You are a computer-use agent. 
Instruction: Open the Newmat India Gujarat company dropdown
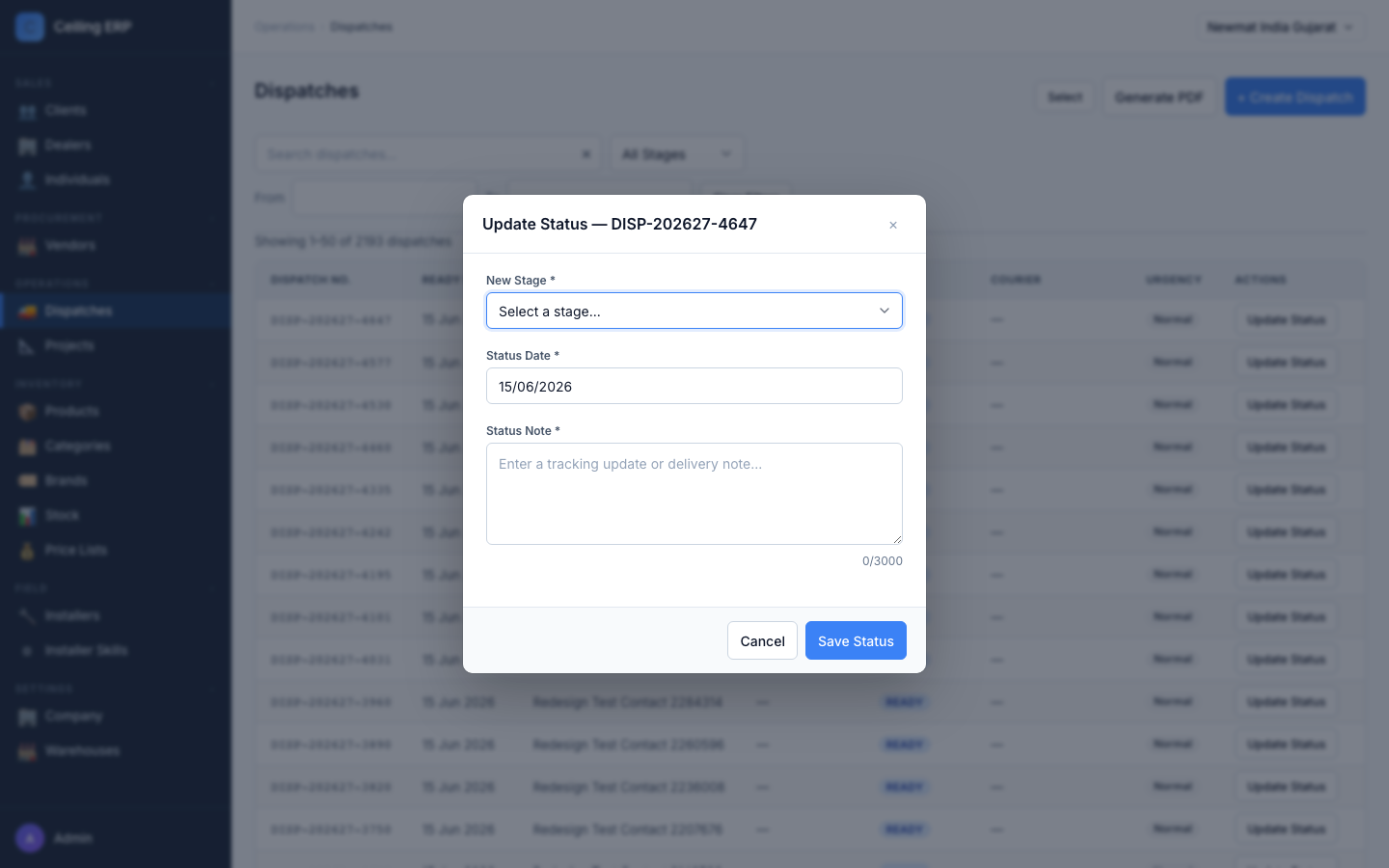click(x=1280, y=27)
